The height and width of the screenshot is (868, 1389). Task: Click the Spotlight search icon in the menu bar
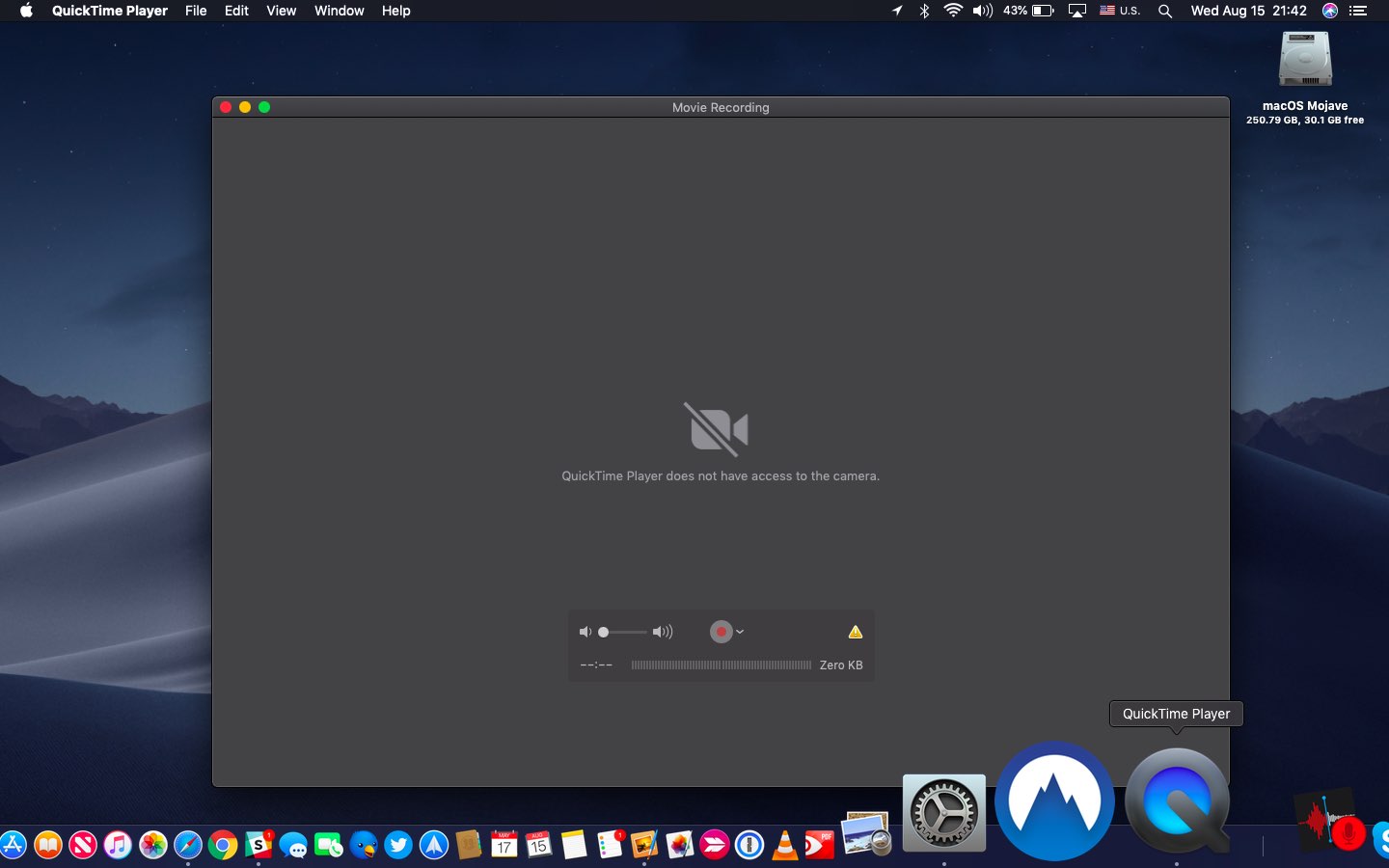(1165, 11)
